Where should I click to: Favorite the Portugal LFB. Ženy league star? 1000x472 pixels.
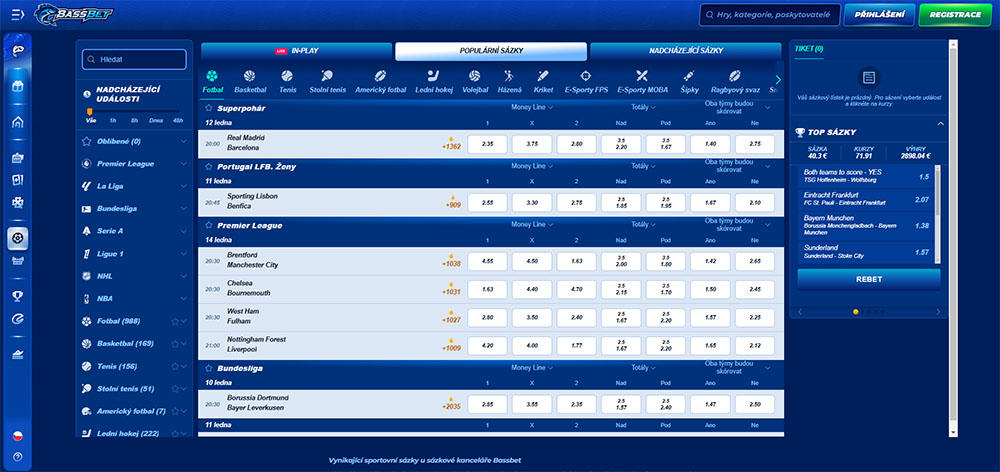[209, 166]
